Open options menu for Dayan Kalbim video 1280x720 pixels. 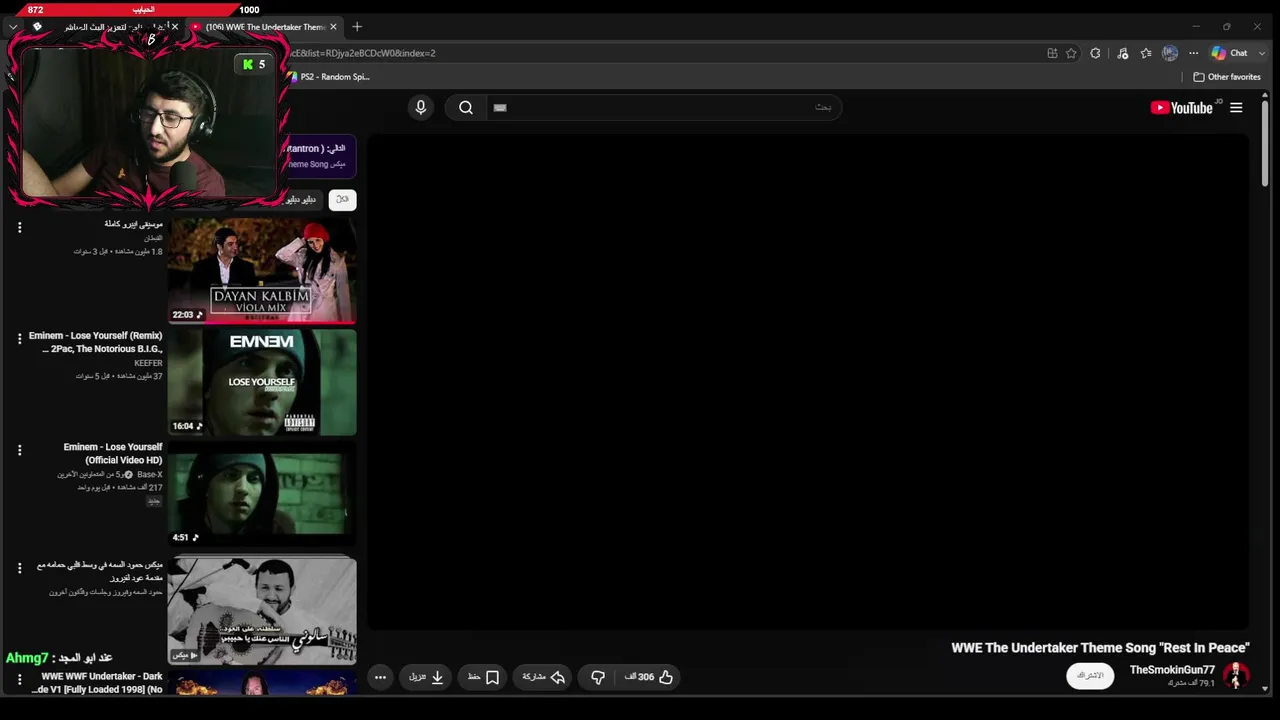(x=19, y=228)
